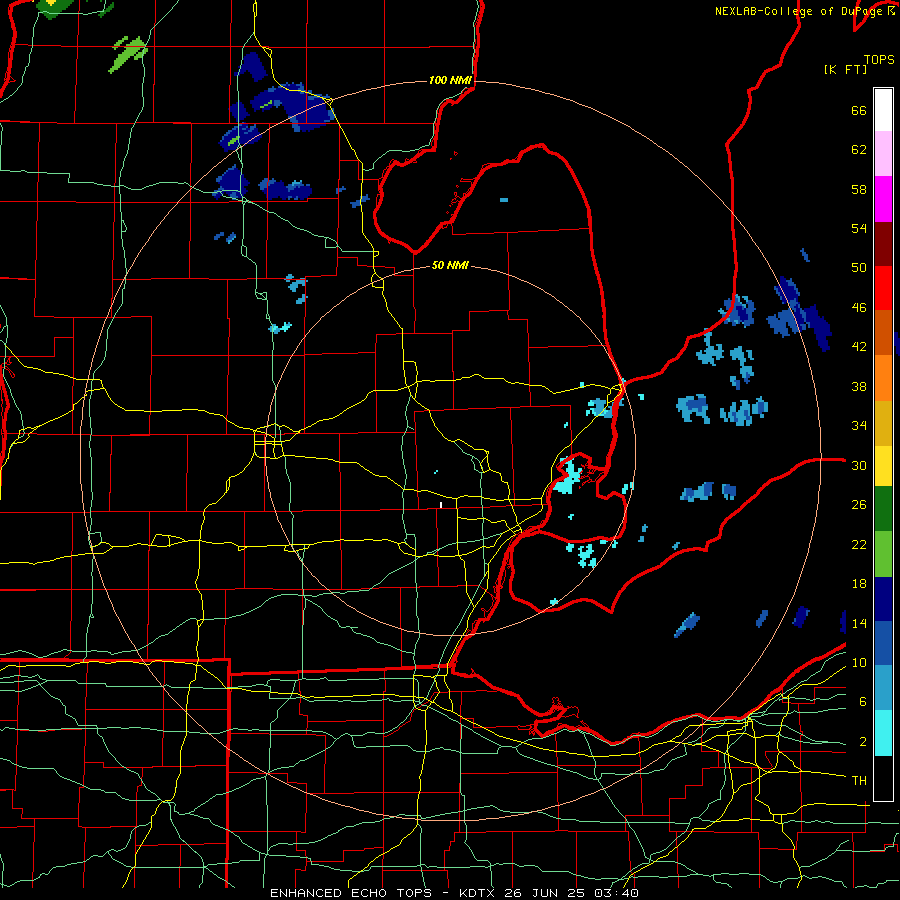
Task: Click the legend value 62
Action: 859,150
